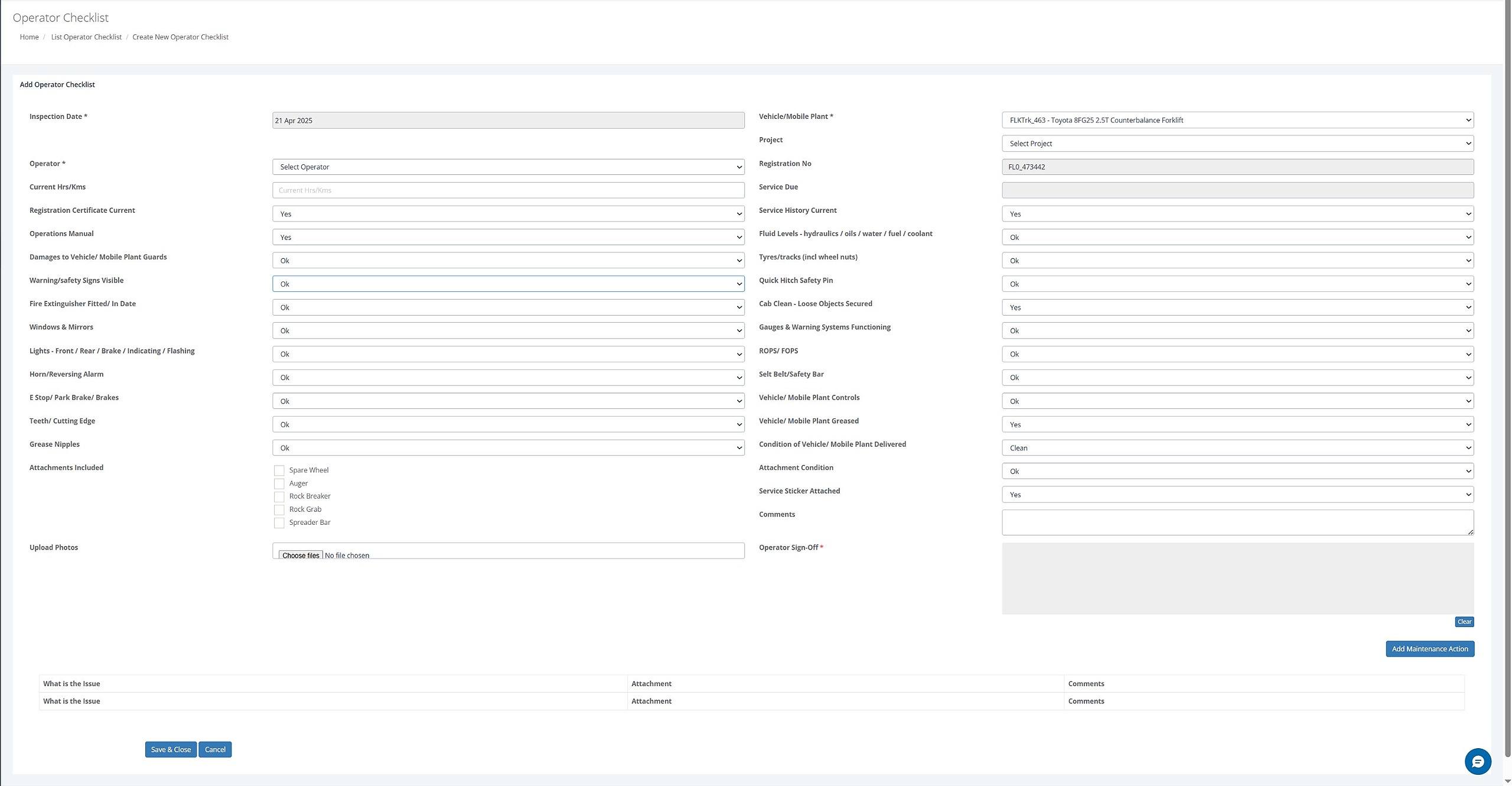Clear the operator signature pad

click(1464, 622)
